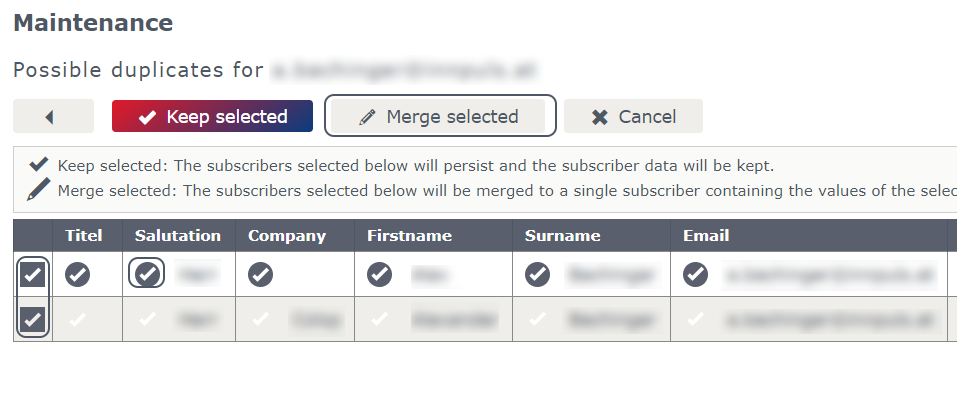This screenshot has width=957, height=395.
Task: Uncheck the second row subscriber checkbox
Action: point(33,319)
